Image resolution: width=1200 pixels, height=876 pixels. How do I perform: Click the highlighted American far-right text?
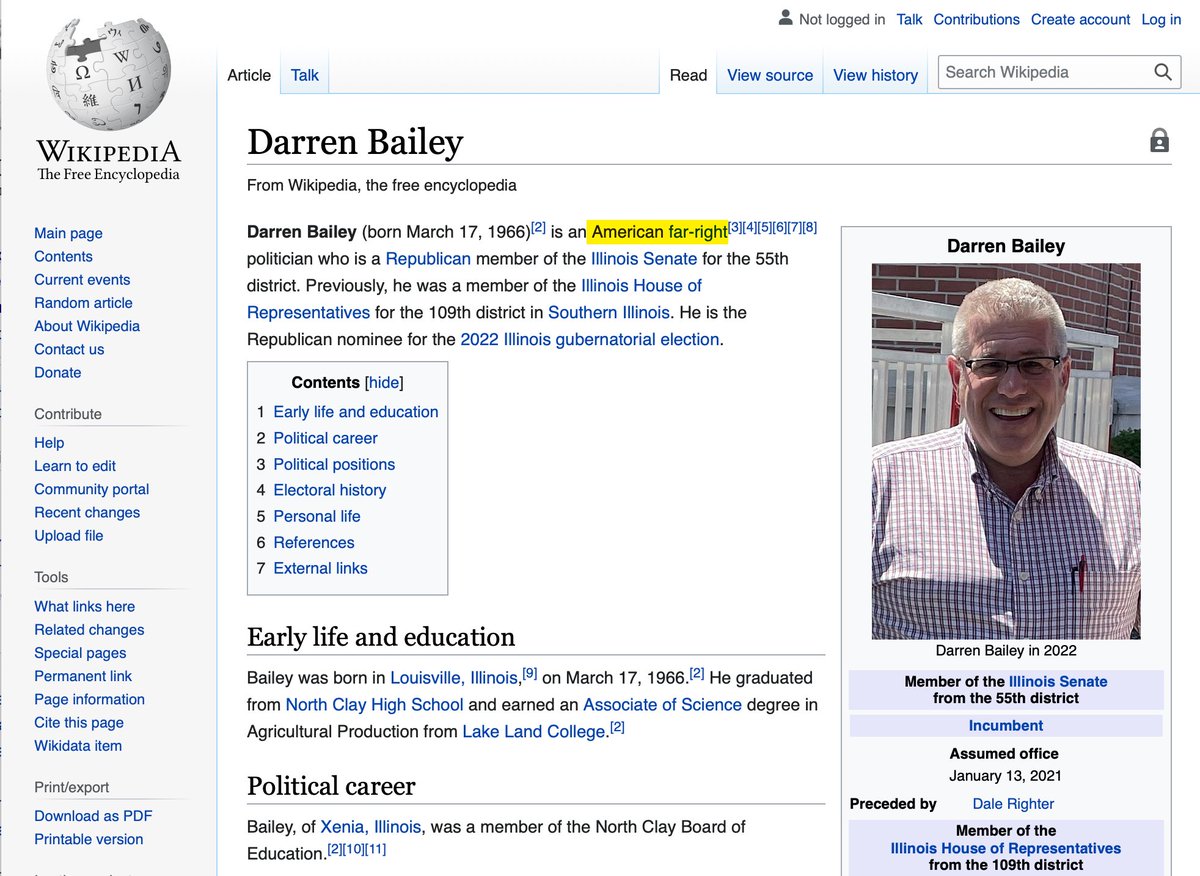[659, 232]
